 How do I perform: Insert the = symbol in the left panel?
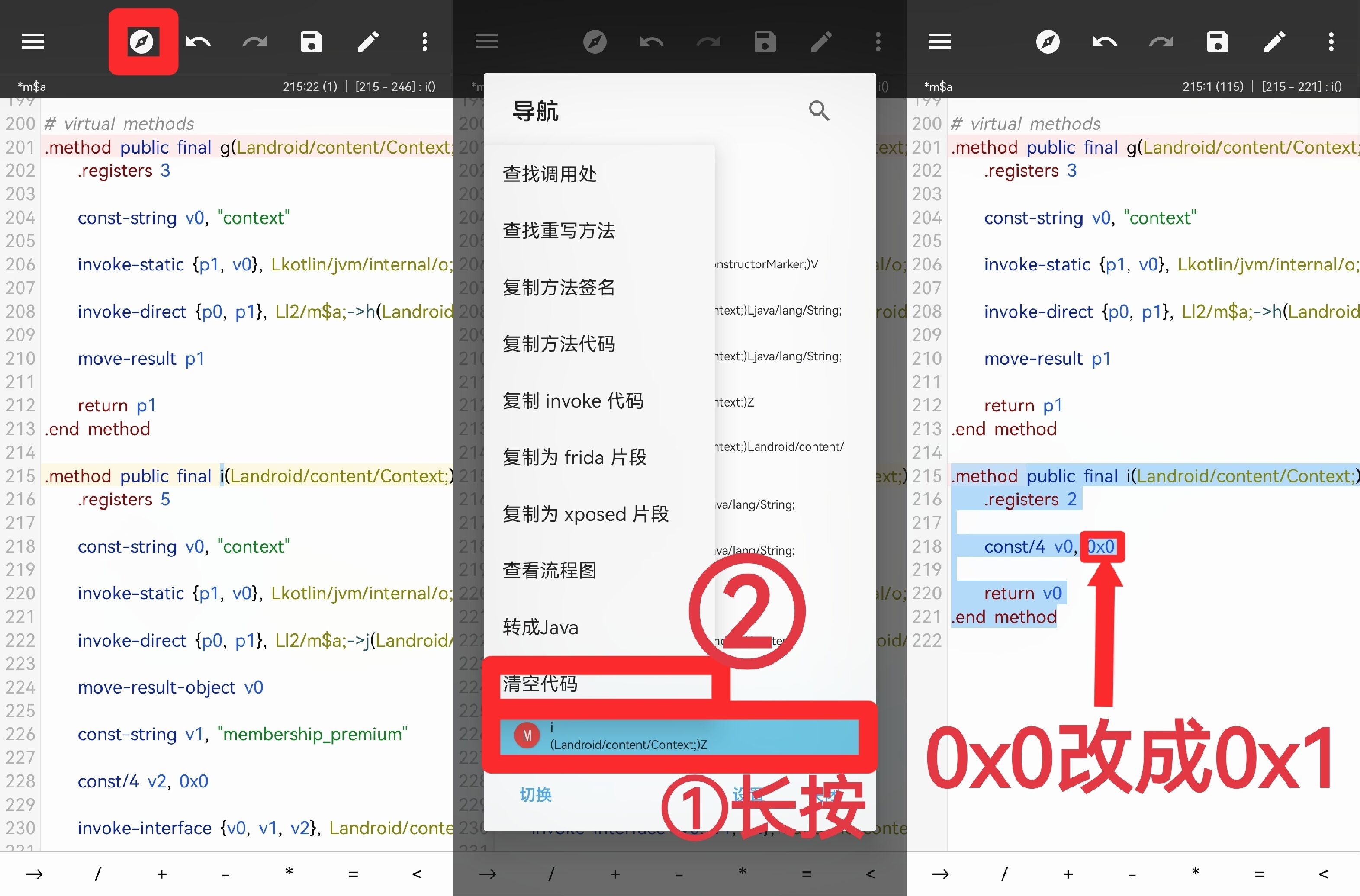click(x=353, y=874)
